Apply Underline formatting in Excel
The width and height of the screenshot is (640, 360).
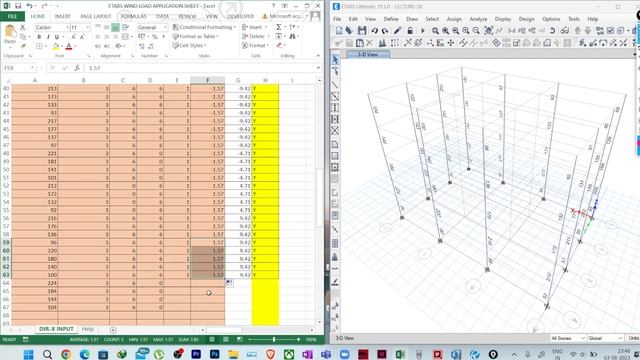pyautogui.click(x=57, y=37)
